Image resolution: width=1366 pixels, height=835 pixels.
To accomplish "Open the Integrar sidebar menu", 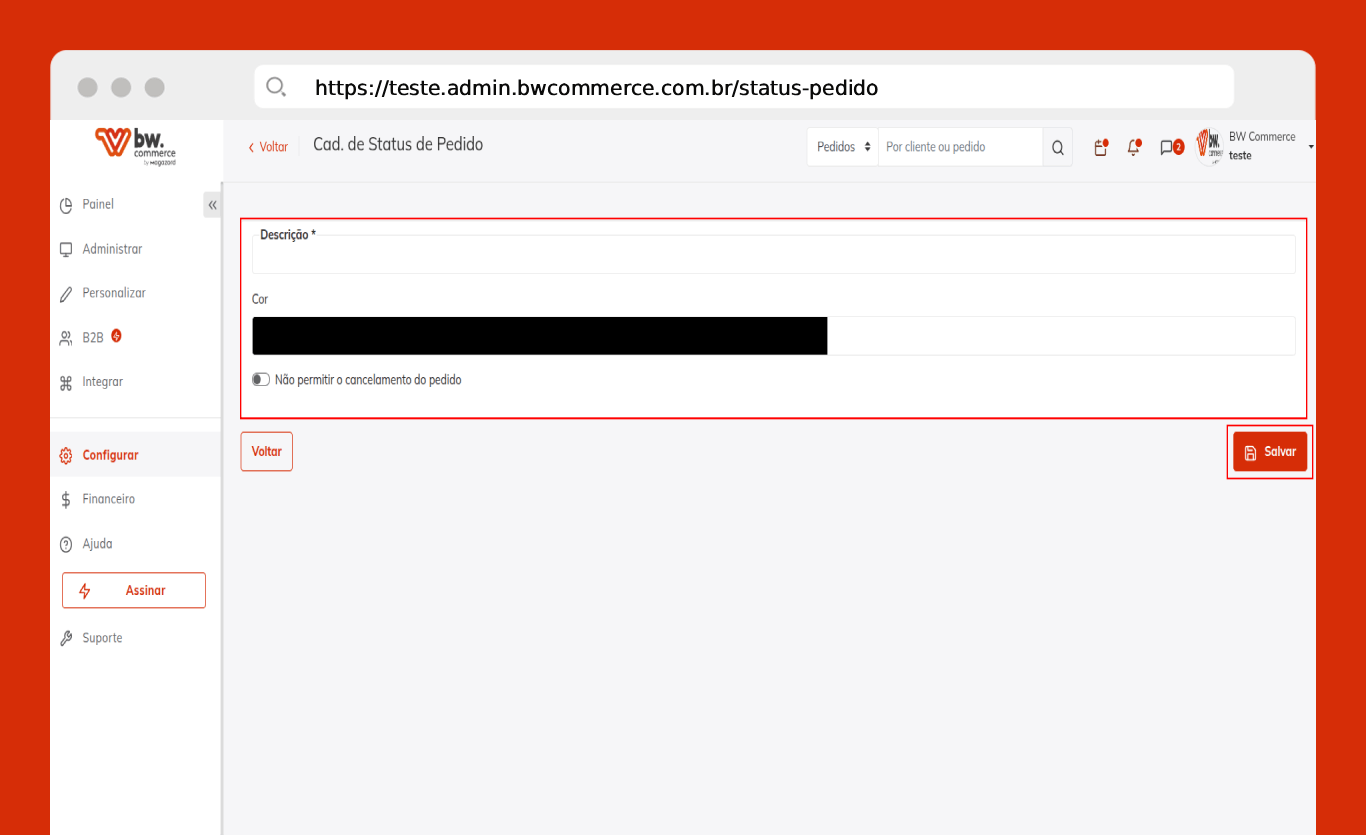I will (102, 382).
